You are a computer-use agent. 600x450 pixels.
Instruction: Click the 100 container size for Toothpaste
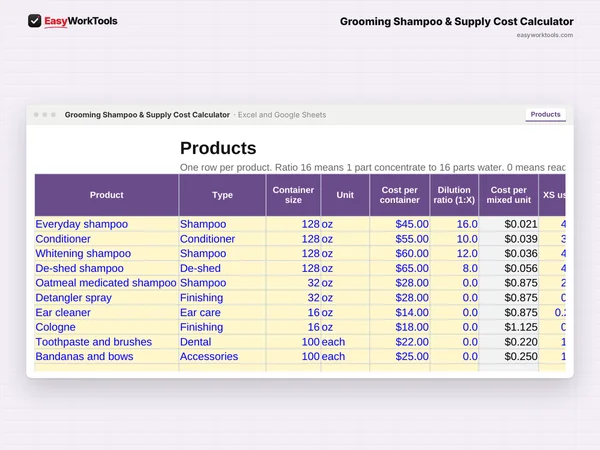293,342
